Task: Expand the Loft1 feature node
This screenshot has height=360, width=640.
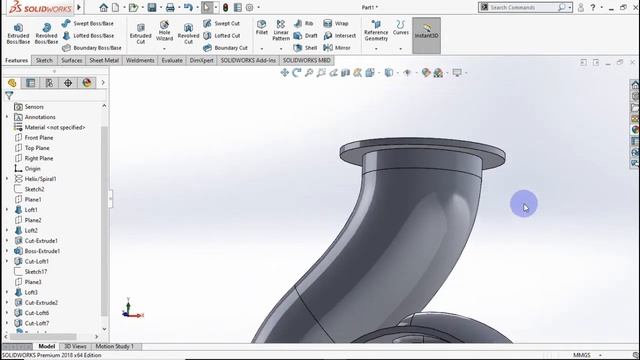Action: (7, 210)
